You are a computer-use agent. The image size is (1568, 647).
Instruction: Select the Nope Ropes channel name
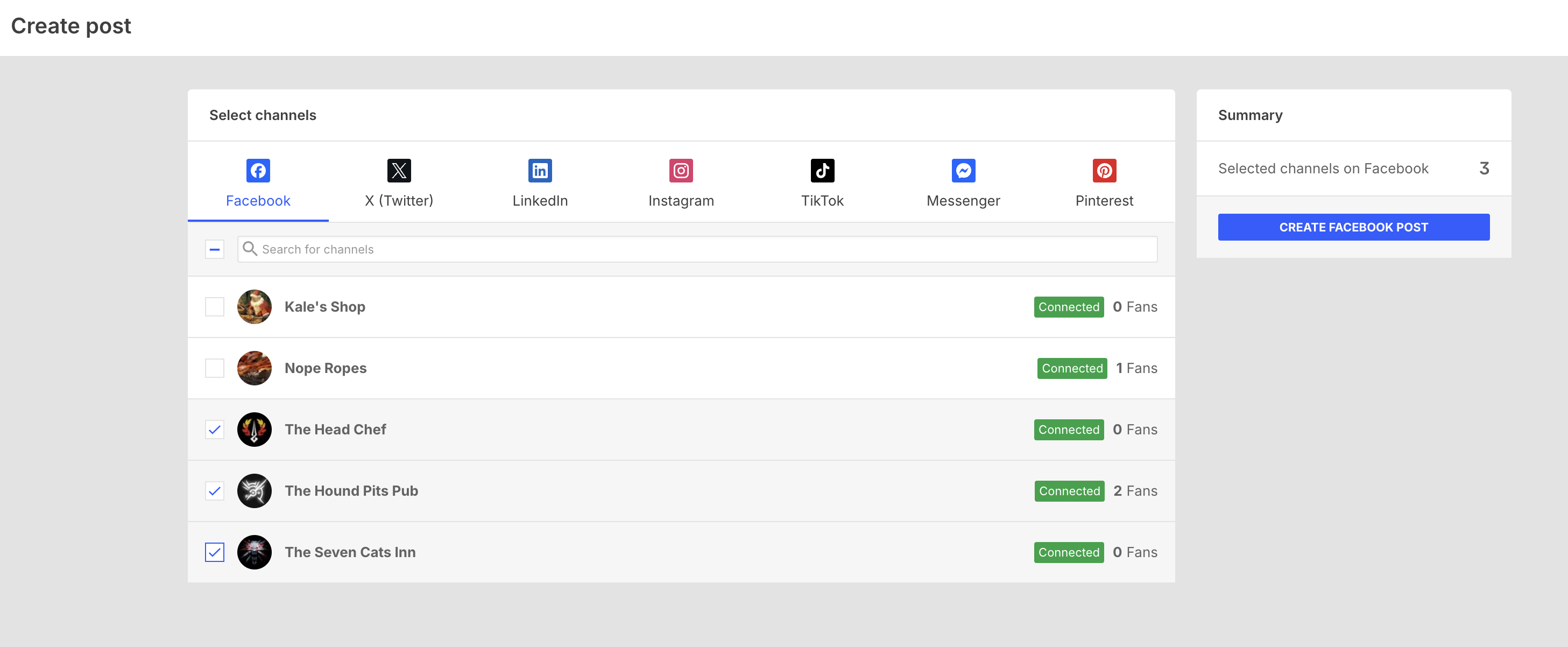point(326,368)
